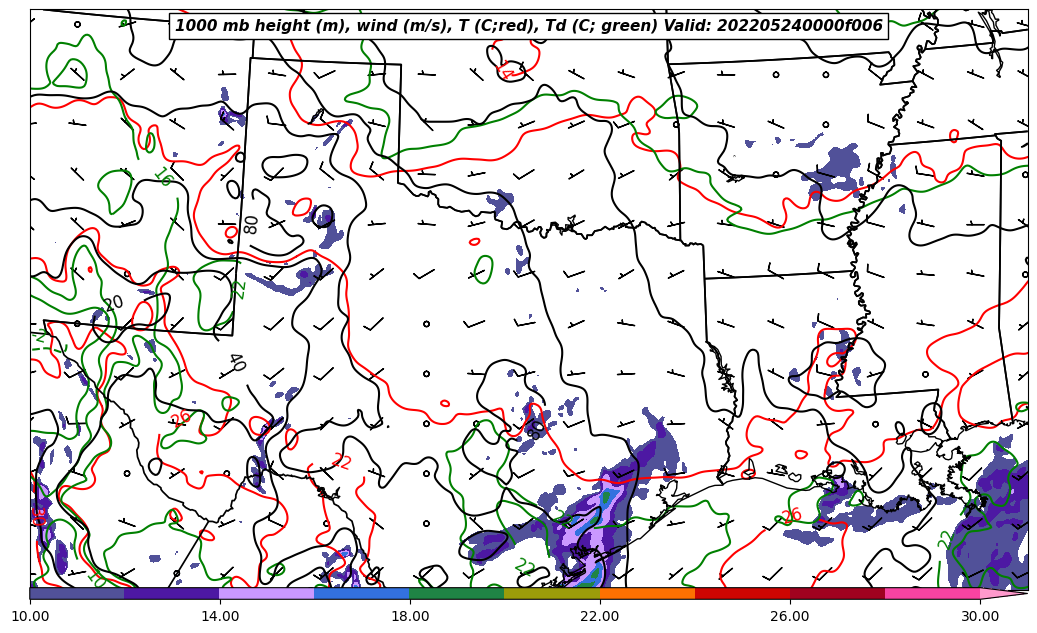This screenshot has width=1037, height=633.
Task: Click the 14.00 colorbar tick label
Action: click(220, 616)
